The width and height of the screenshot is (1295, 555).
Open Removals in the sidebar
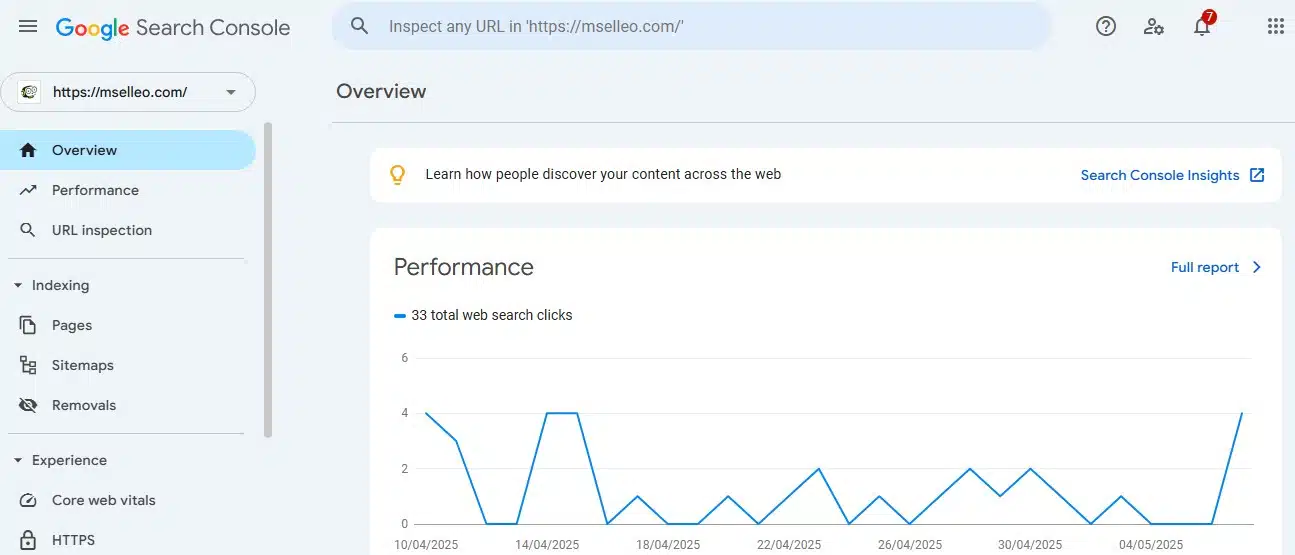pyautogui.click(x=128, y=405)
